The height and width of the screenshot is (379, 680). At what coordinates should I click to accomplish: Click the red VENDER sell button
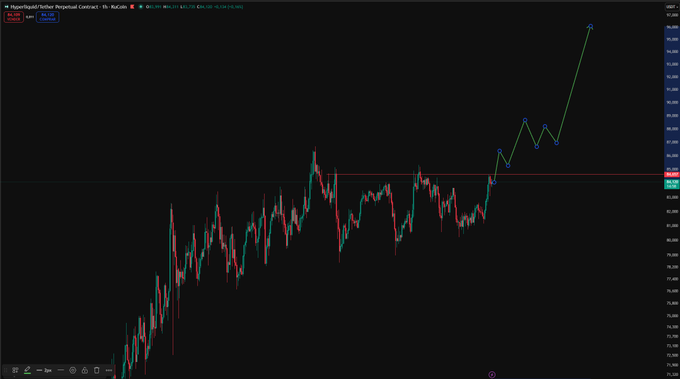[x=13, y=17]
